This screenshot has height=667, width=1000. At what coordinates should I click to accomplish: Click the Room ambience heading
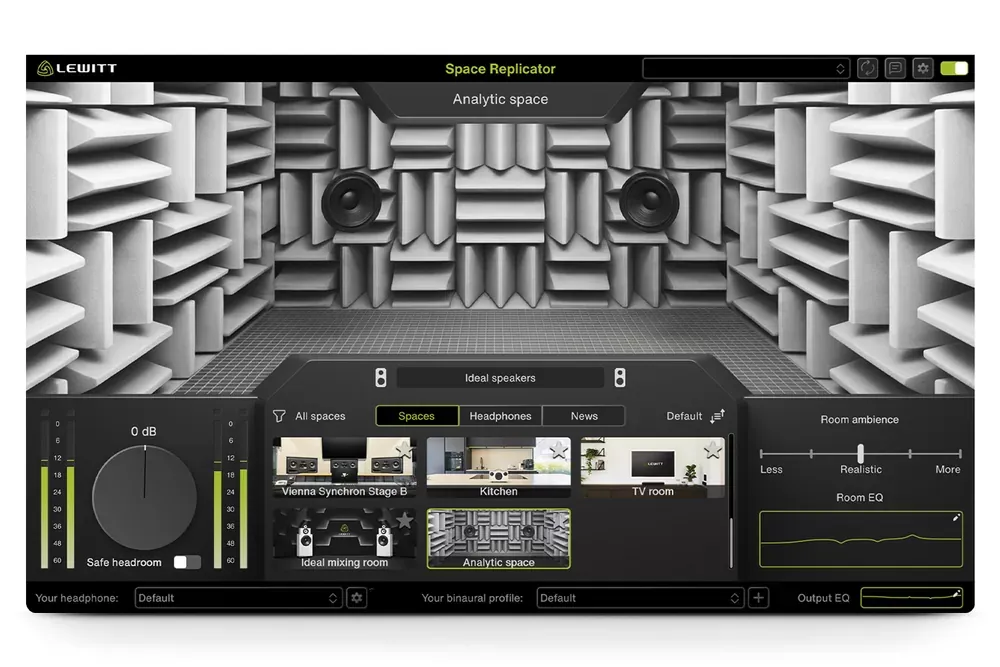coord(859,419)
